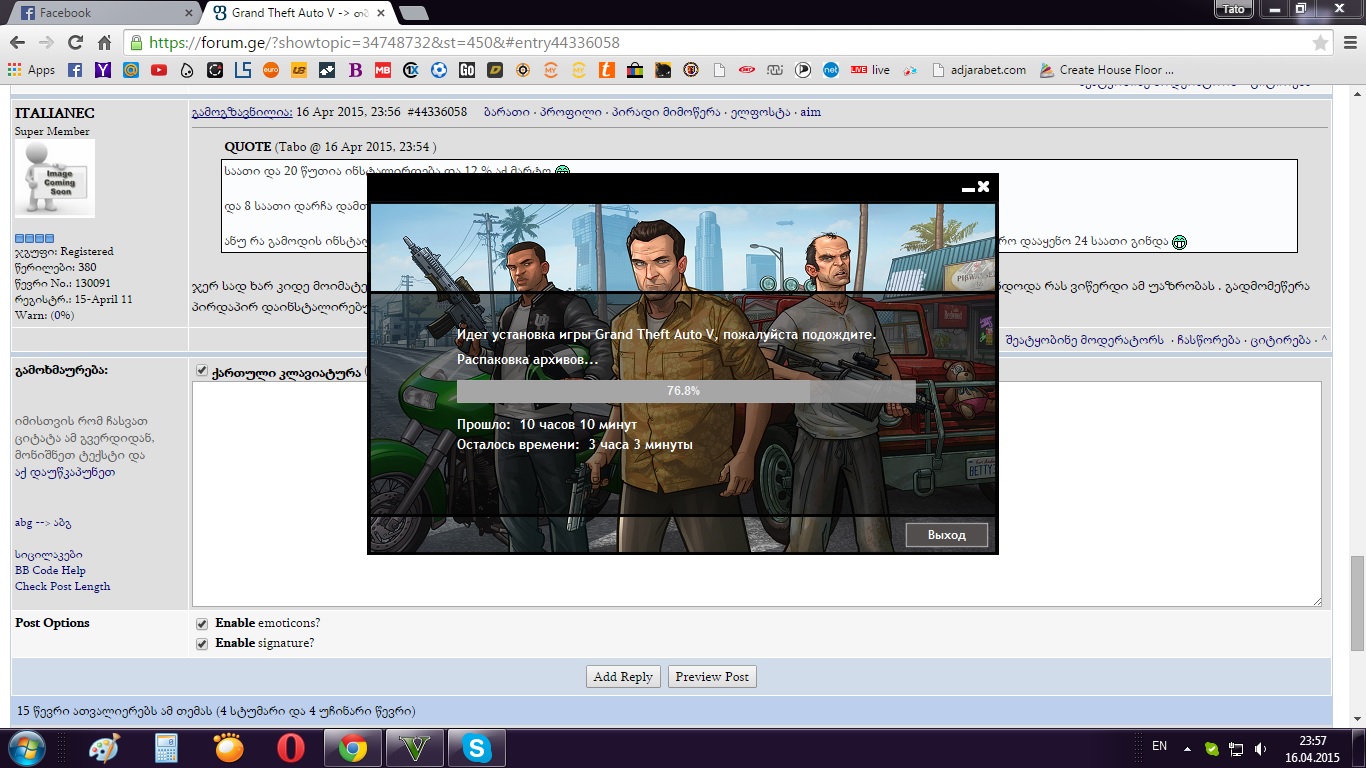Show hidden system tray icons
Screen dimensions: 1366x768
(x=1187, y=748)
